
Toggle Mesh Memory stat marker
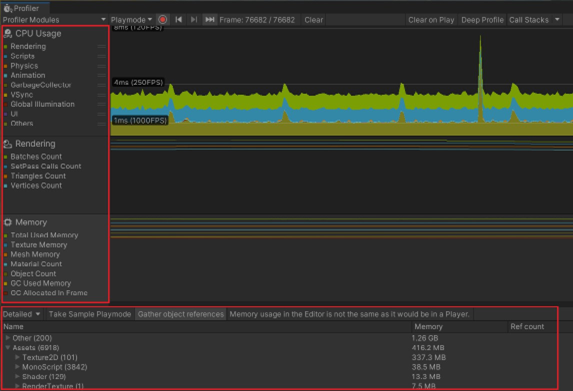[x=5, y=255]
